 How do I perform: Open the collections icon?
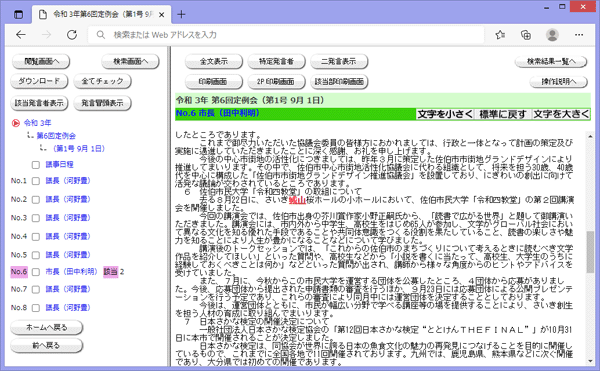pos(526,35)
